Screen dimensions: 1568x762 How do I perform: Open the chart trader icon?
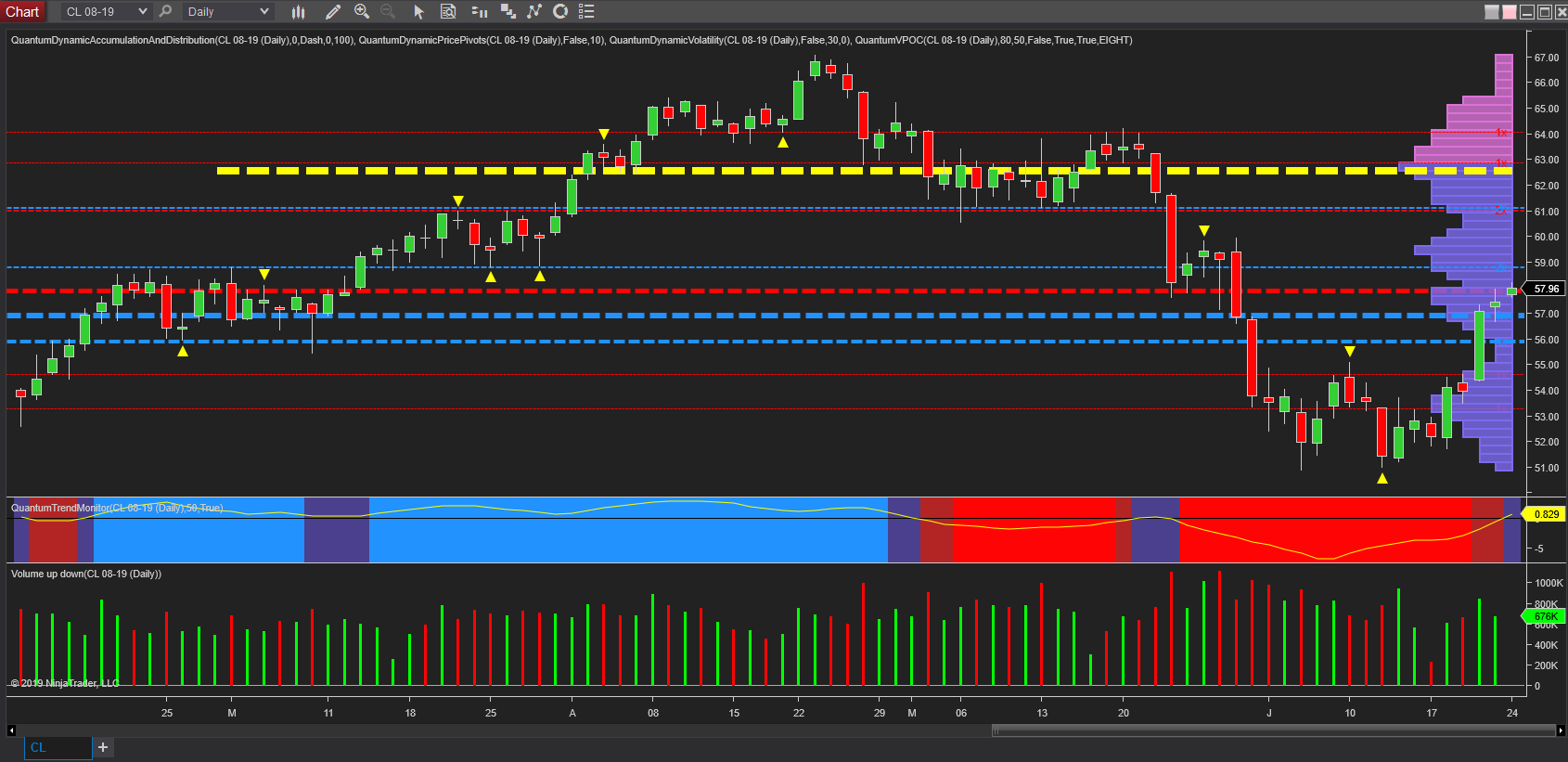508,12
